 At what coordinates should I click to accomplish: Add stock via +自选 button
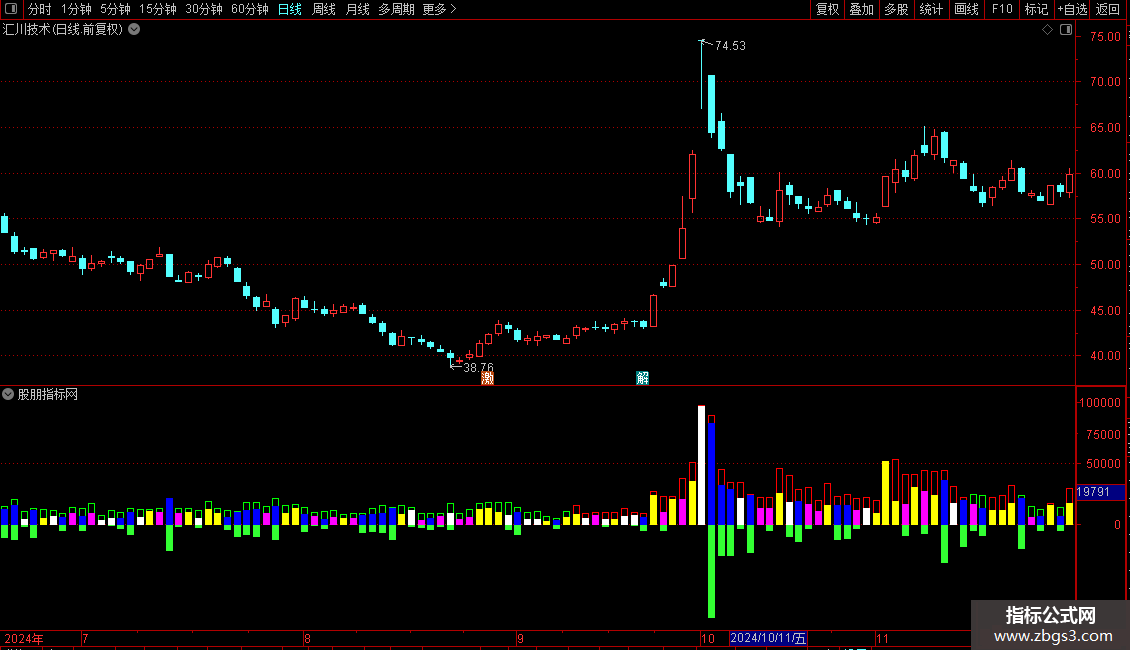[1072, 9]
